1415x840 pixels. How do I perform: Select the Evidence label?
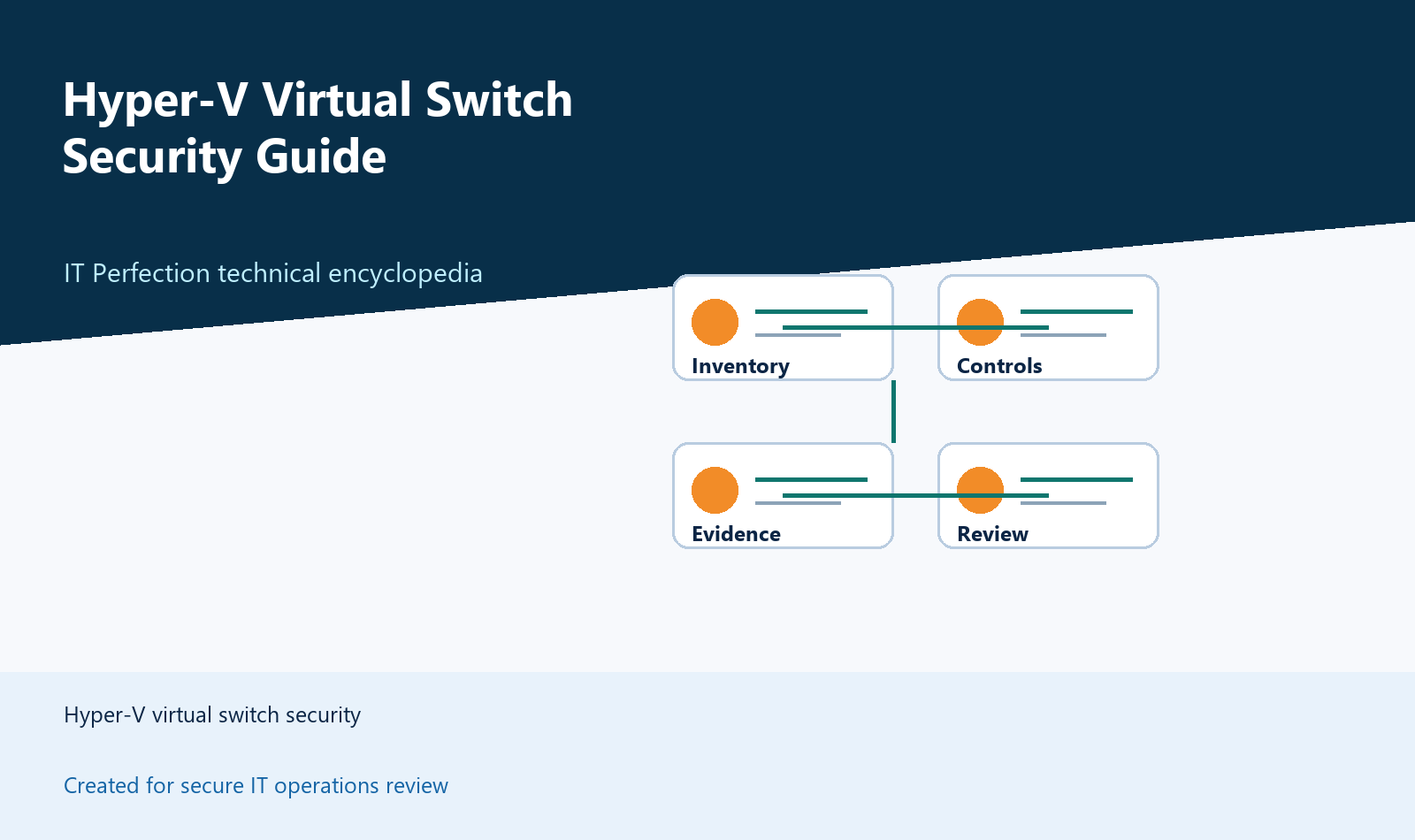(x=736, y=534)
